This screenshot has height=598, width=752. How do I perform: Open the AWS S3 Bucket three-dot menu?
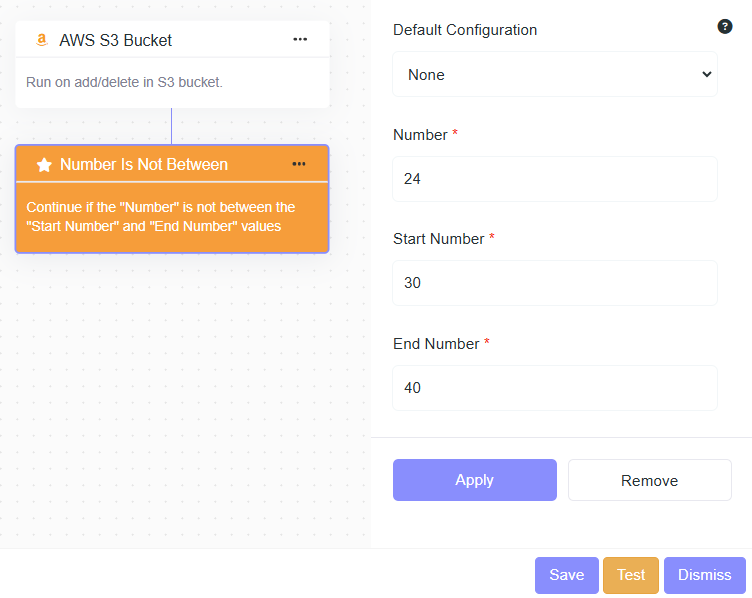point(300,39)
